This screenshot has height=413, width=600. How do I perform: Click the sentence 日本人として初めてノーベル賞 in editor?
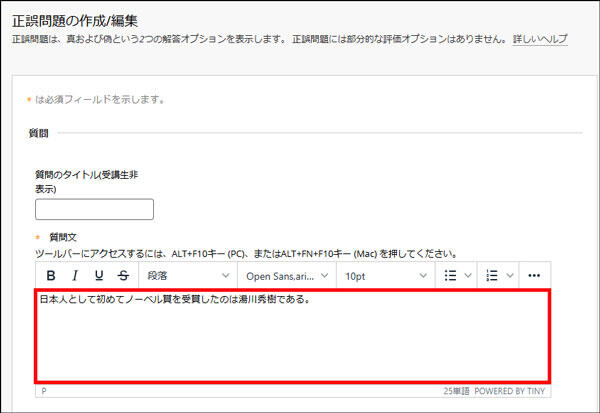coord(174,299)
